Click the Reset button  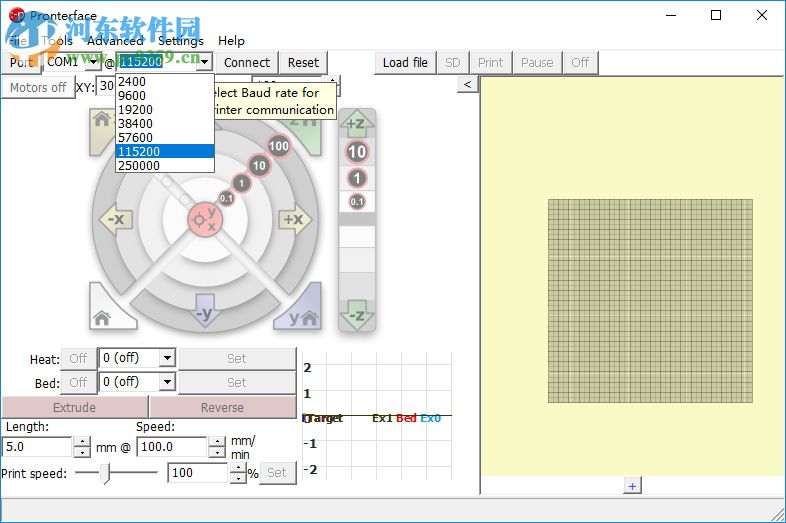pyautogui.click(x=303, y=63)
